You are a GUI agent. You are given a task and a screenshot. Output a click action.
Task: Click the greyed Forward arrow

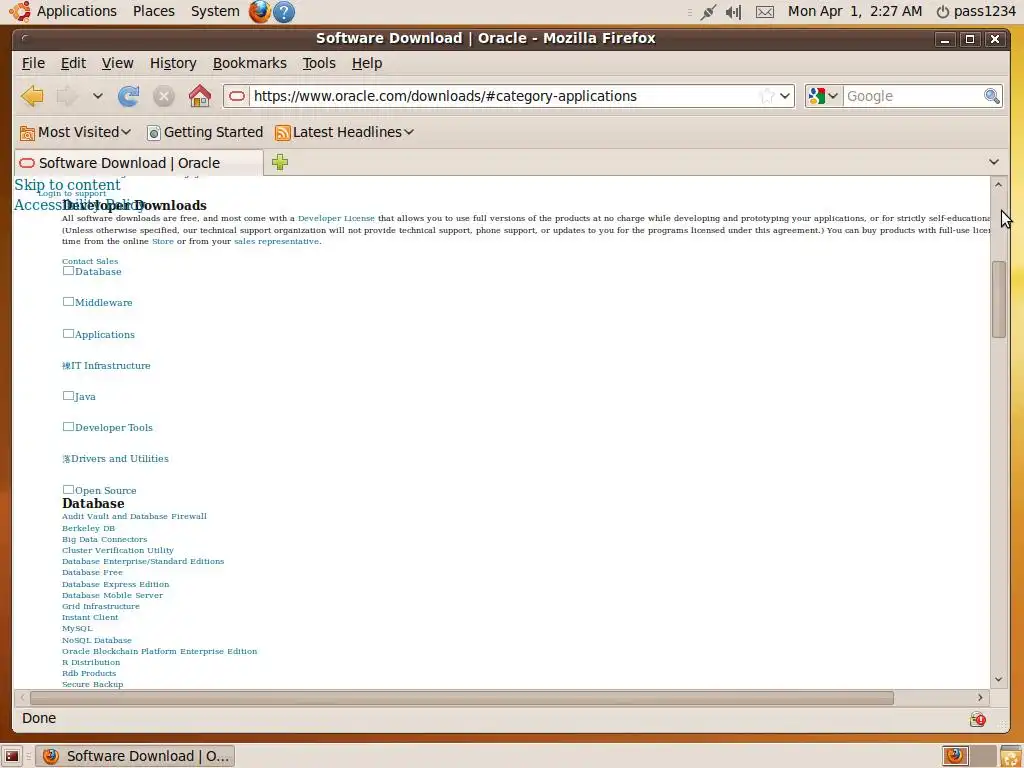pos(67,96)
